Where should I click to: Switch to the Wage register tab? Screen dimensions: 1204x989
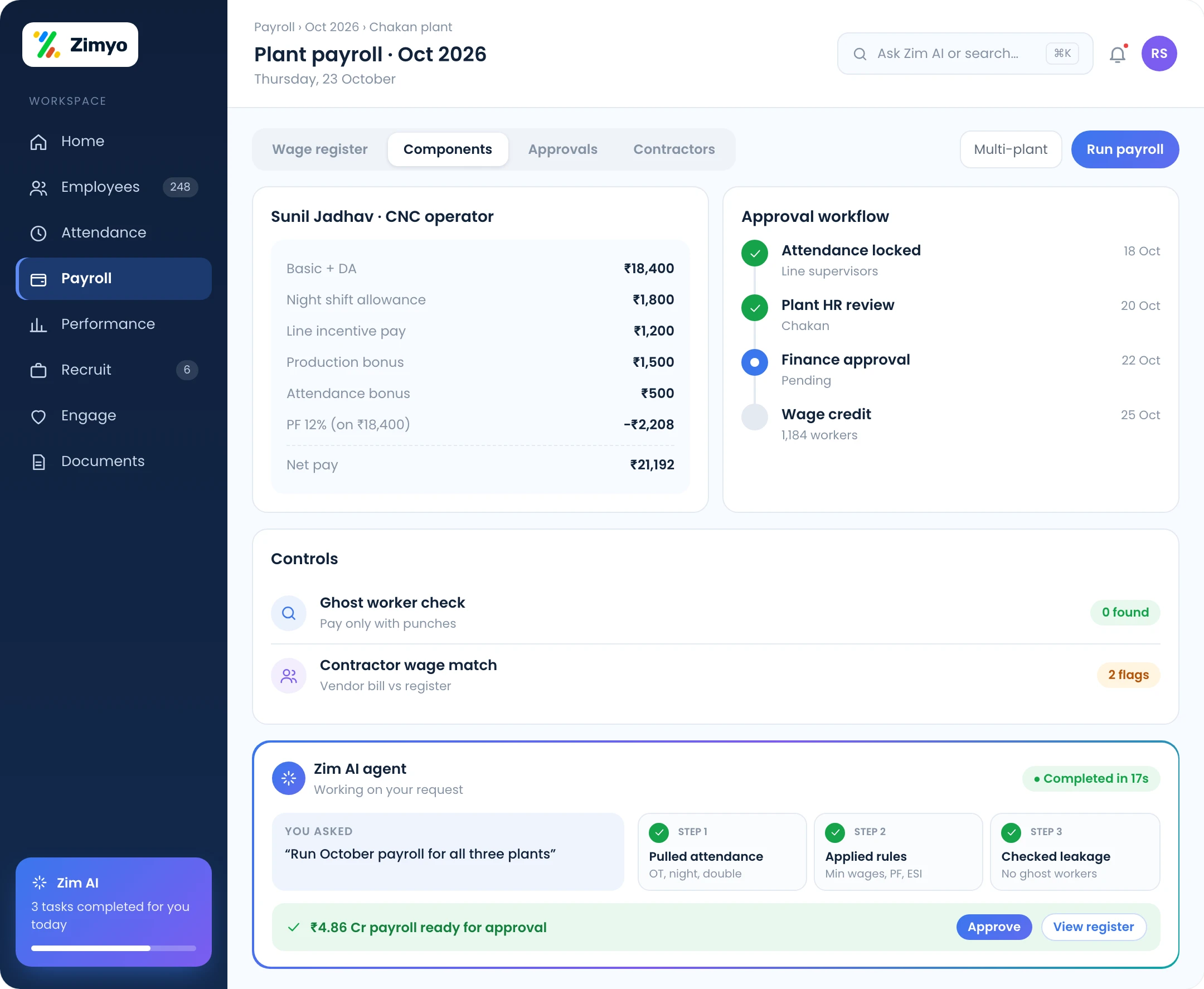tap(320, 149)
